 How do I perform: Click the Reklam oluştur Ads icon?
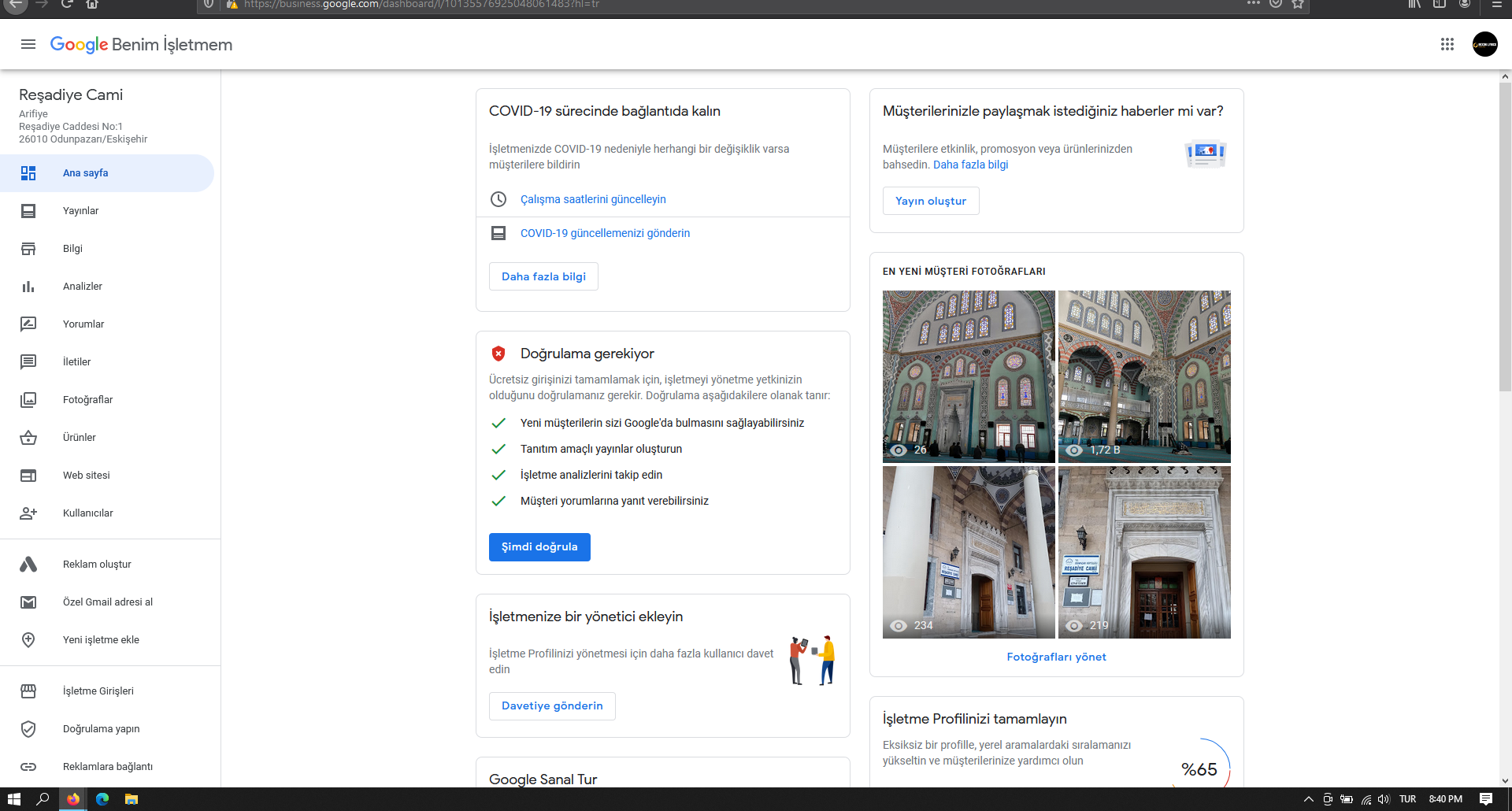coord(28,565)
